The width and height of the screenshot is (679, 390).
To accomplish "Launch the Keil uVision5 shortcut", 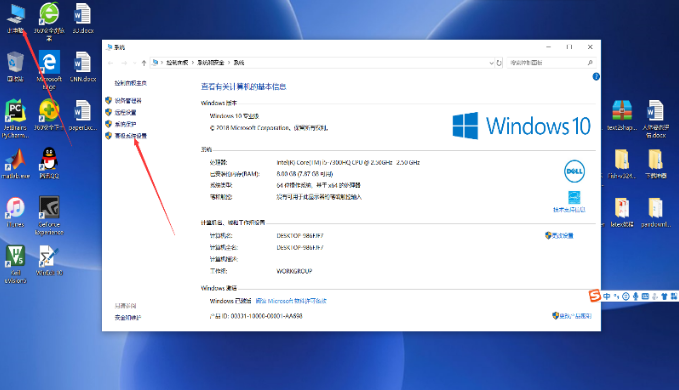I will pos(15,264).
